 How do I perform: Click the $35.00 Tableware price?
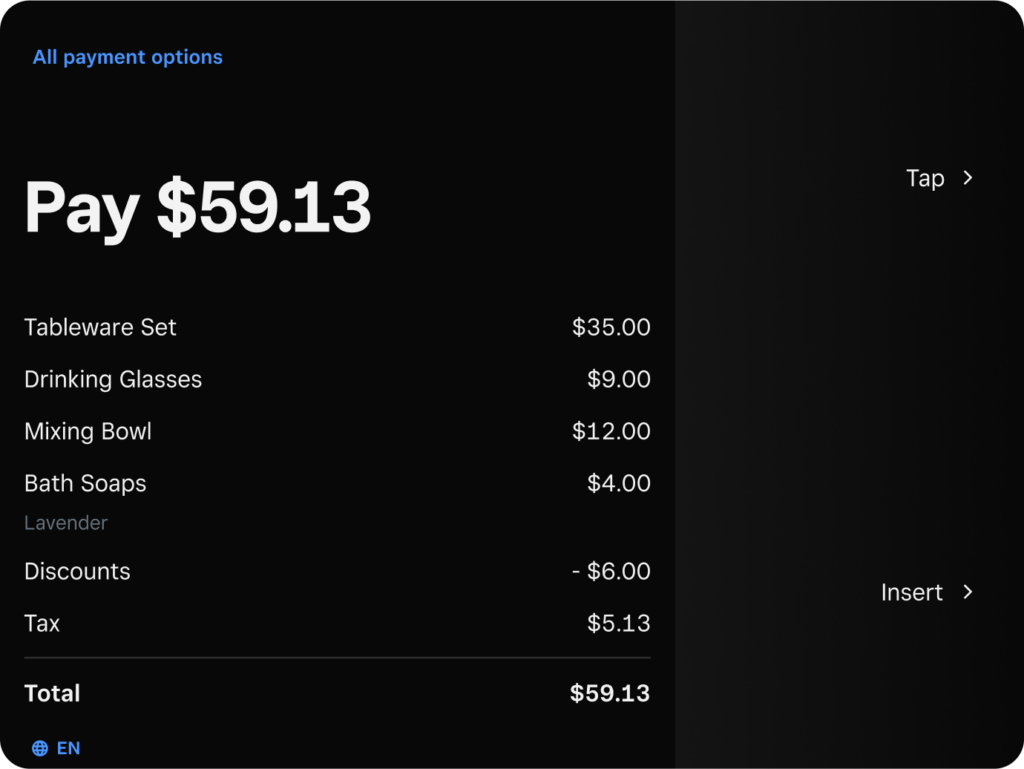pos(611,327)
